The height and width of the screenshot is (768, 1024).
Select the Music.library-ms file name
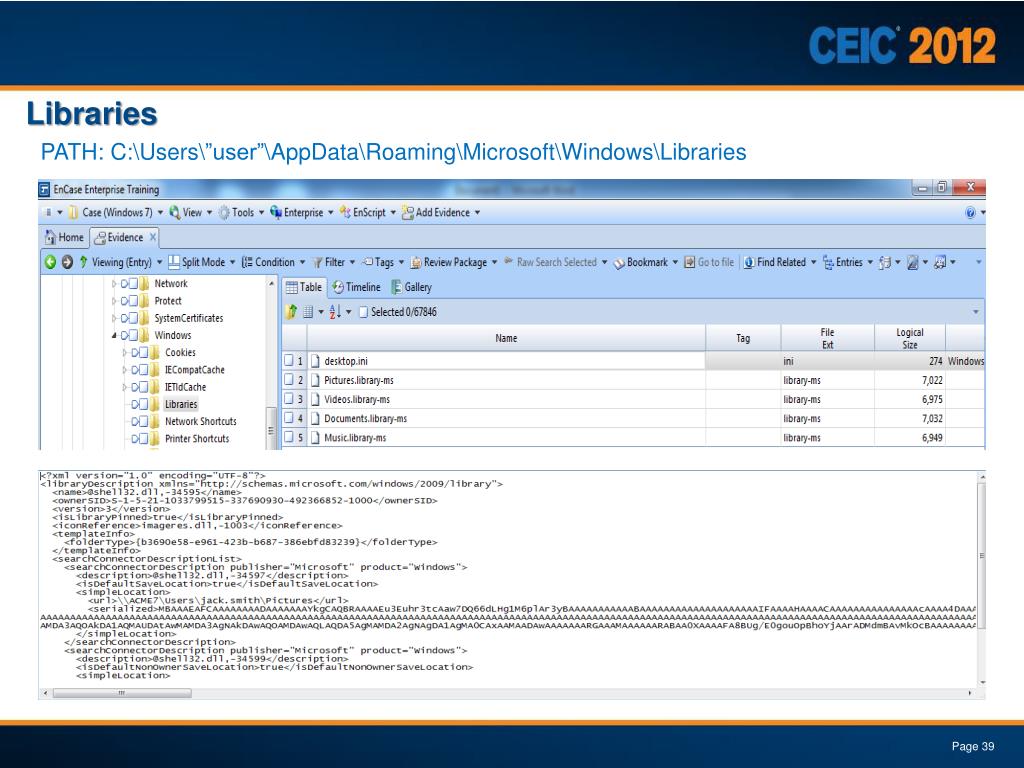pyautogui.click(x=355, y=438)
